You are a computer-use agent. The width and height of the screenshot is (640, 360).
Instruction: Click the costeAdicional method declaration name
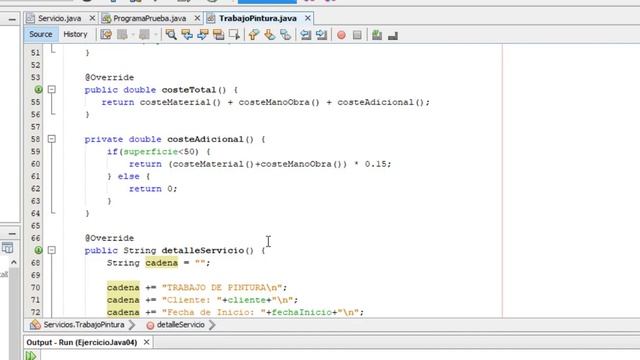[205, 139]
